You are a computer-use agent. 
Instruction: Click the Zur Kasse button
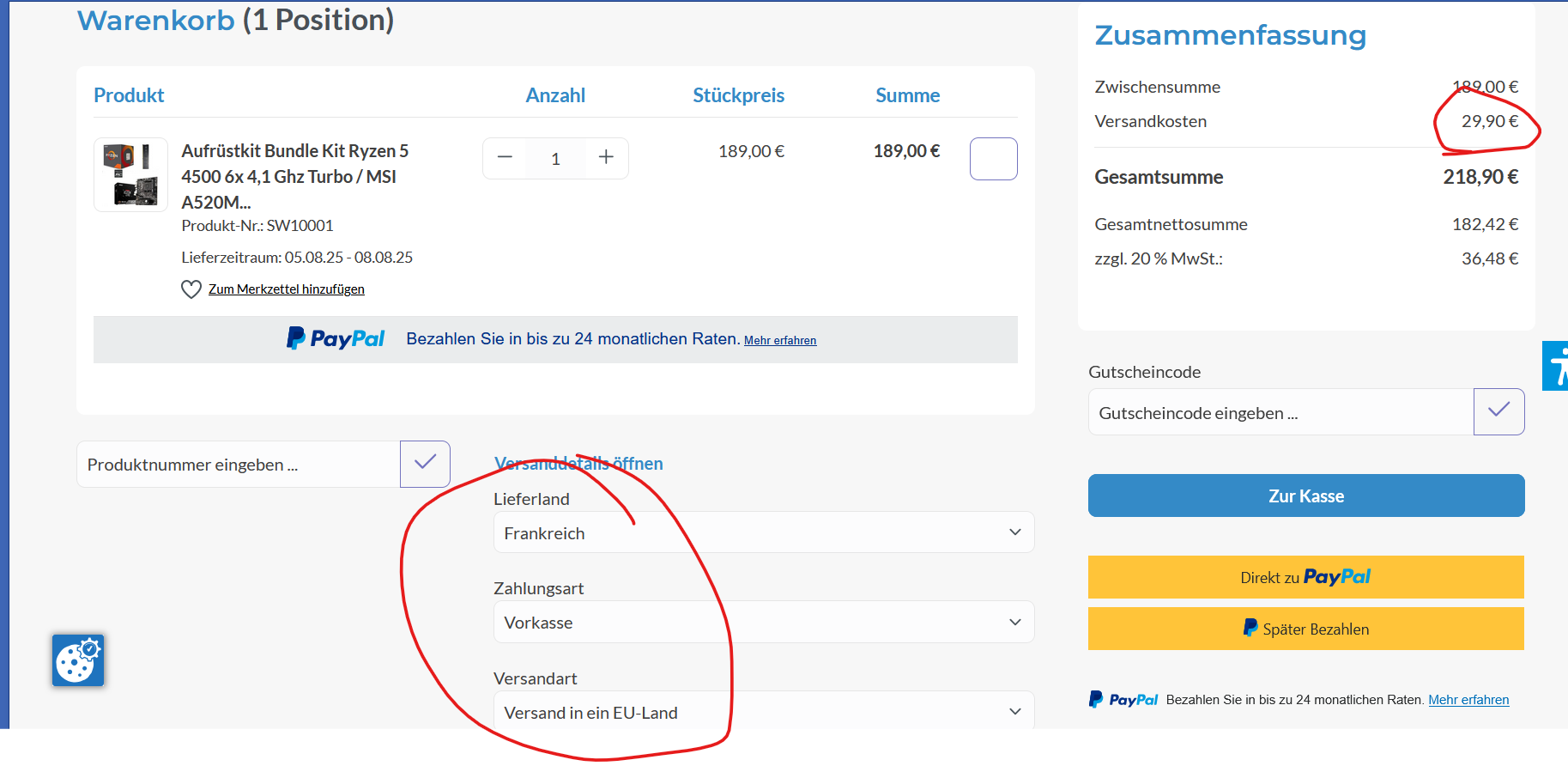[x=1305, y=495]
